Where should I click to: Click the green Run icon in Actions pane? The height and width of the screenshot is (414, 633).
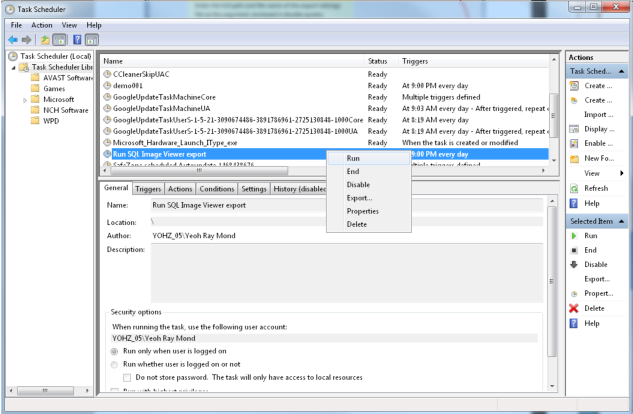point(573,234)
